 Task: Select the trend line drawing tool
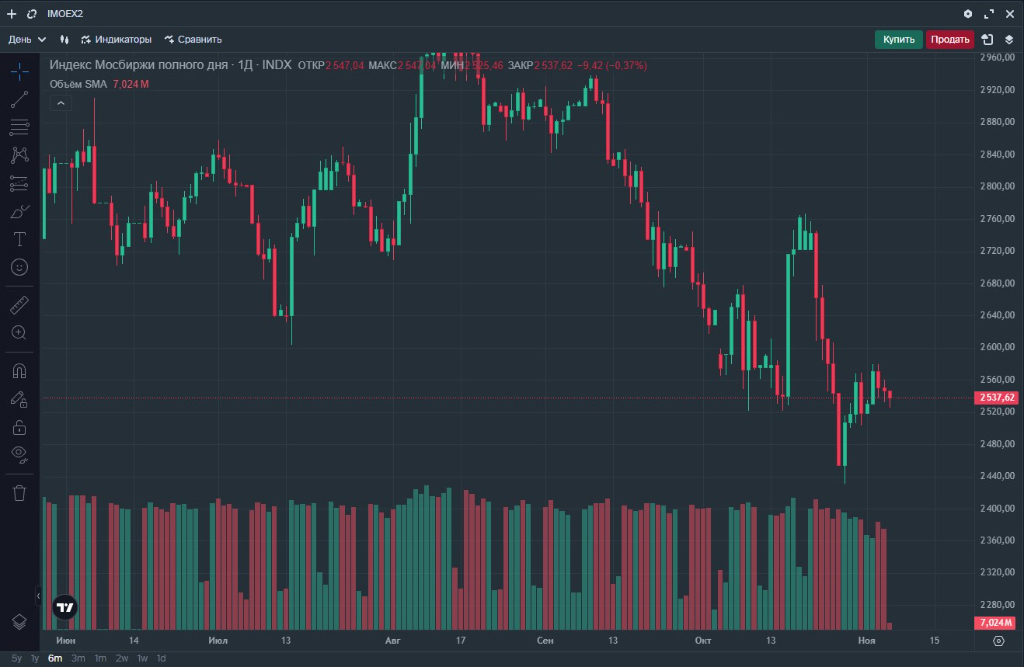[x=19, y=99]
